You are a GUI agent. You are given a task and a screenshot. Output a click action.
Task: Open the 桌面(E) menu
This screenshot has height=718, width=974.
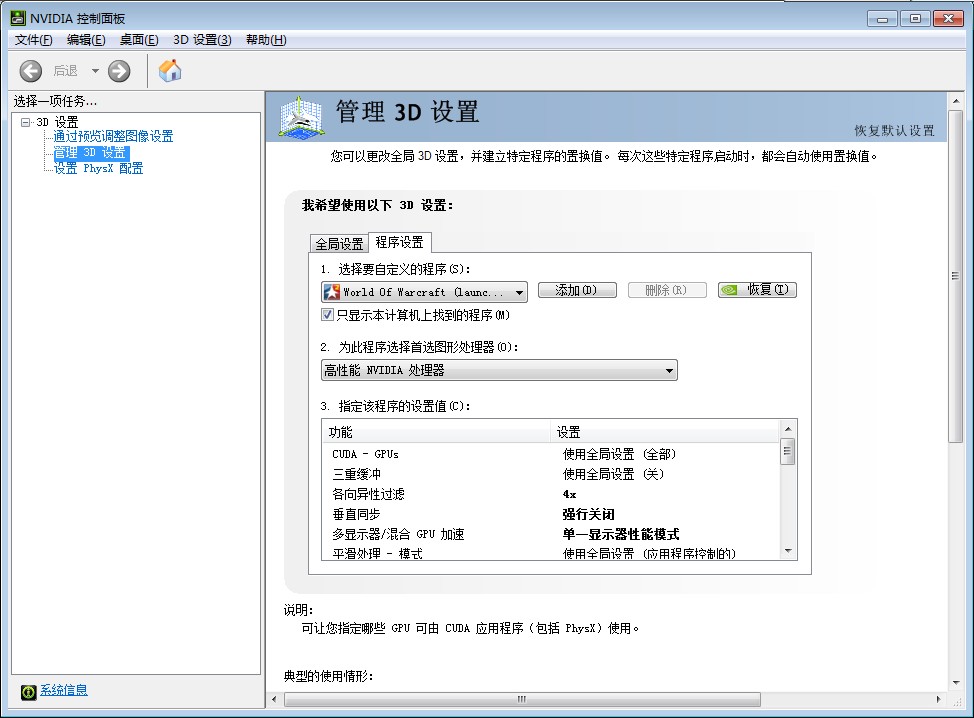click(x=139, y=40)
